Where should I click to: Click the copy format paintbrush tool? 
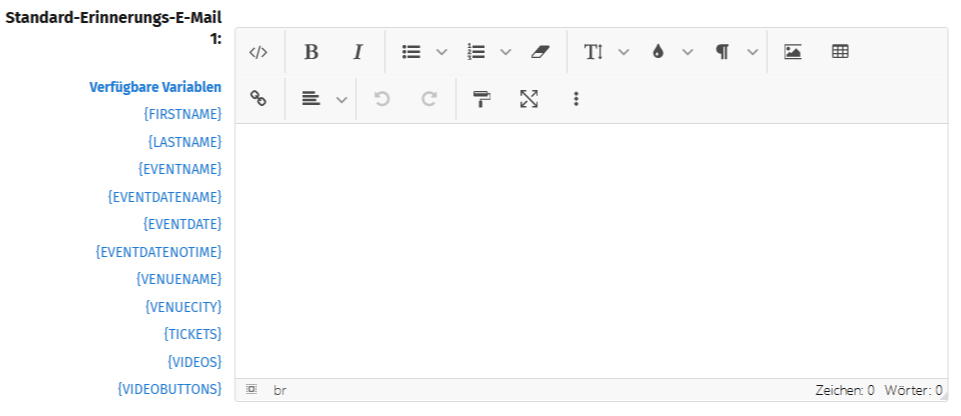pyautogui.click(x=482, y=99)
